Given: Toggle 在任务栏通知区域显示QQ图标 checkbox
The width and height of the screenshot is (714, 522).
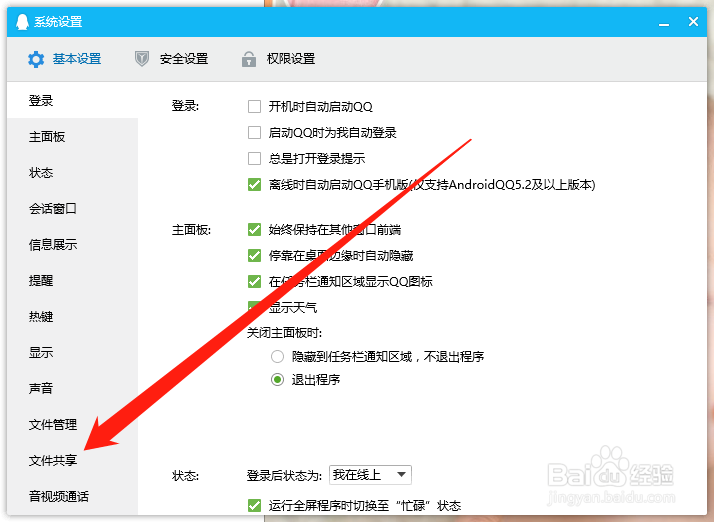Looking at the screenshot, I should point(255,281).
